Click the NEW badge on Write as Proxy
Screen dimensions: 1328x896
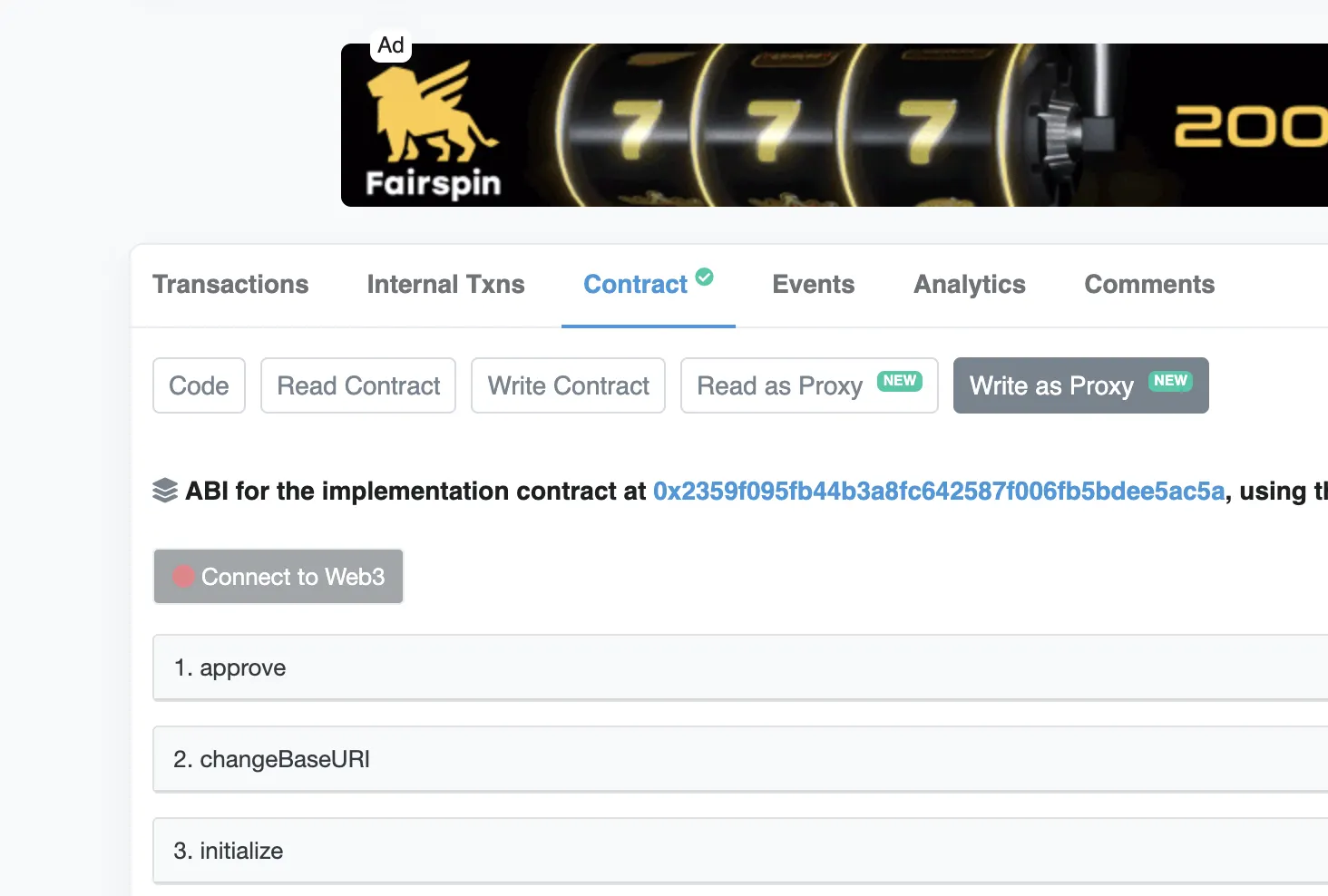click(x=1170, y=381)
